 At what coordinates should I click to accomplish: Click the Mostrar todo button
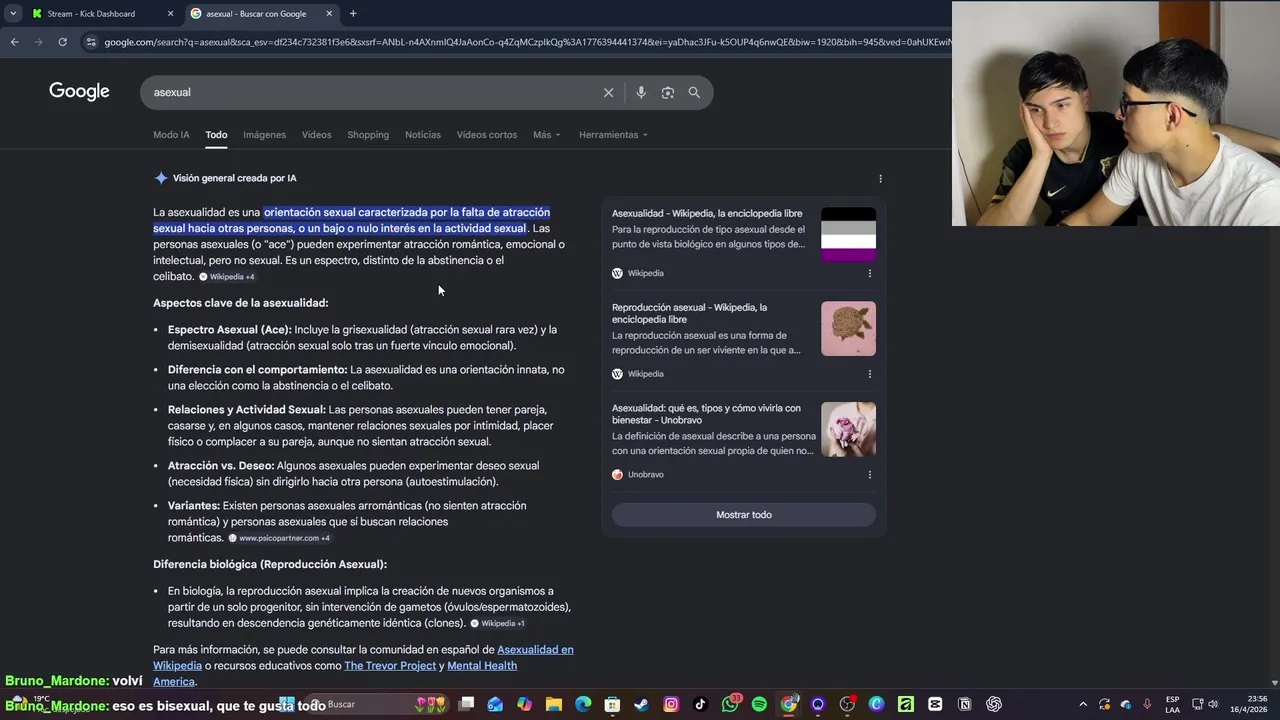pos(744,515)
